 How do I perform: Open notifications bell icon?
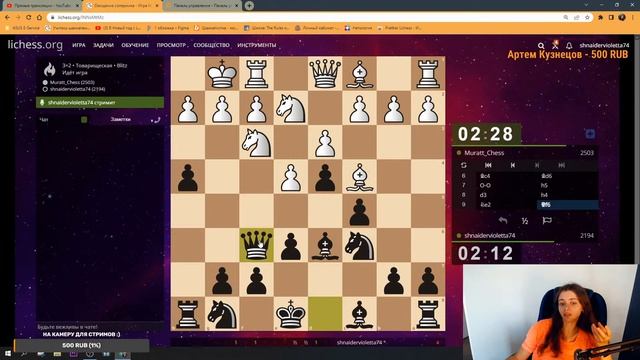569,45
